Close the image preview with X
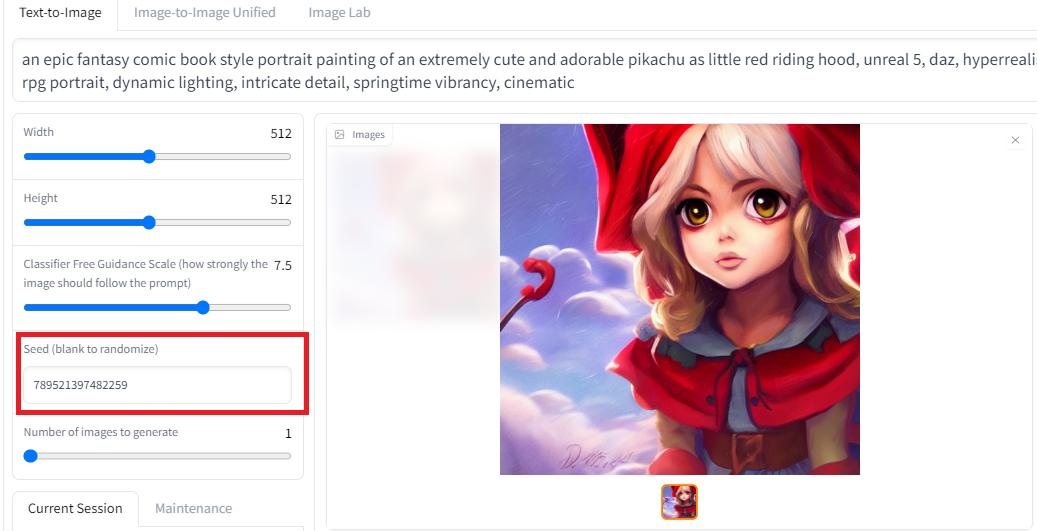 pos(1015,140)
